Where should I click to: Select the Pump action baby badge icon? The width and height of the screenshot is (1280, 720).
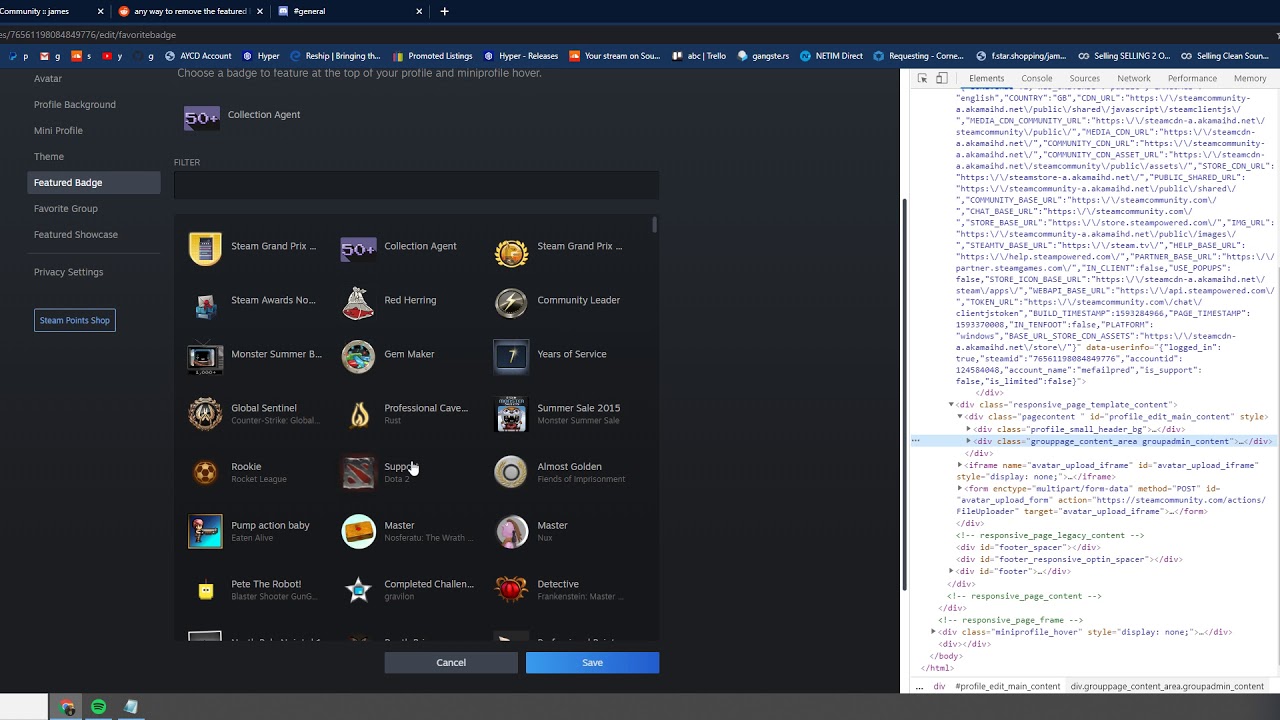[x=205, y=531]
